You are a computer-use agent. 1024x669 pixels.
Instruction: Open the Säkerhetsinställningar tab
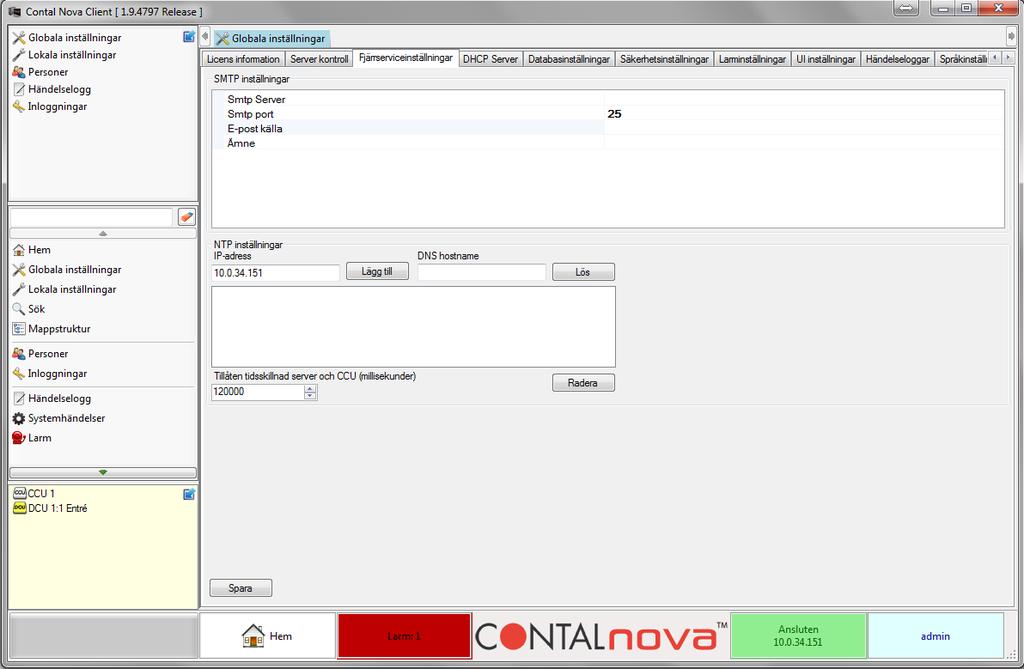664,59
